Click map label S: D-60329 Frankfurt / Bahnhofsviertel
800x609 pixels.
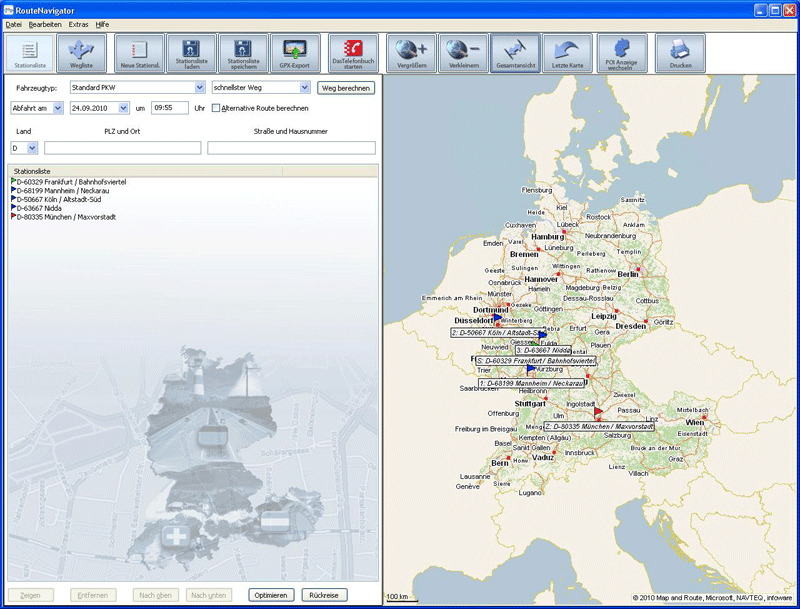[x=535, y=361]
